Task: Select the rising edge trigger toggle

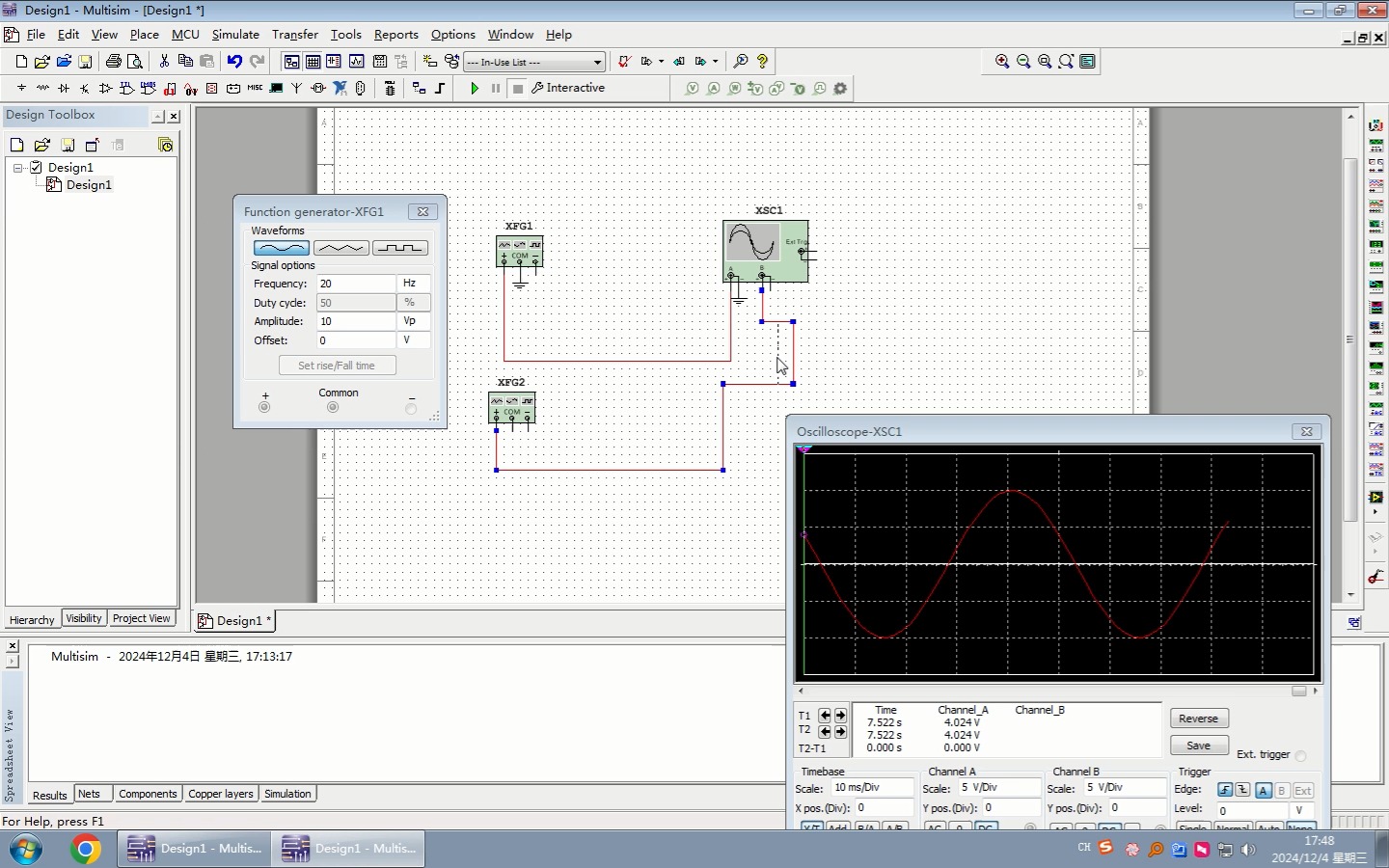Action: pyautogui.click(x=1224, y=790)
